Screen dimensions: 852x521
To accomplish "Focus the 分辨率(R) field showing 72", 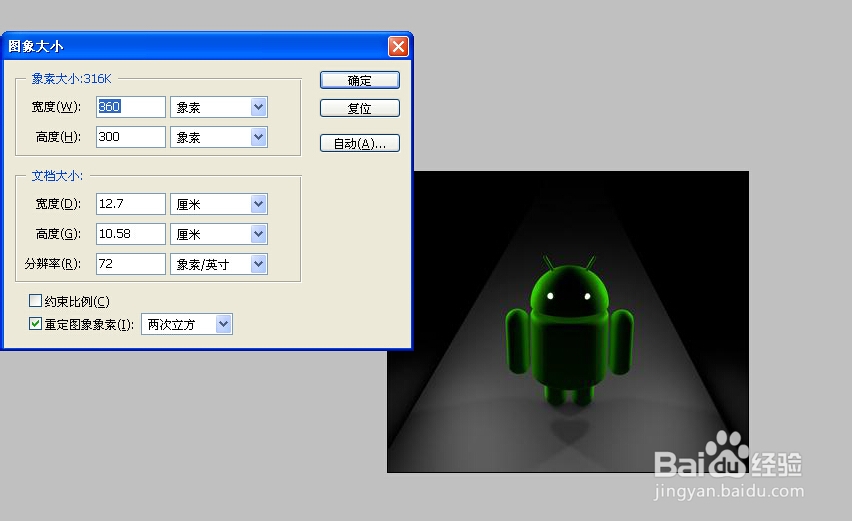I will (x=131, y=264).
